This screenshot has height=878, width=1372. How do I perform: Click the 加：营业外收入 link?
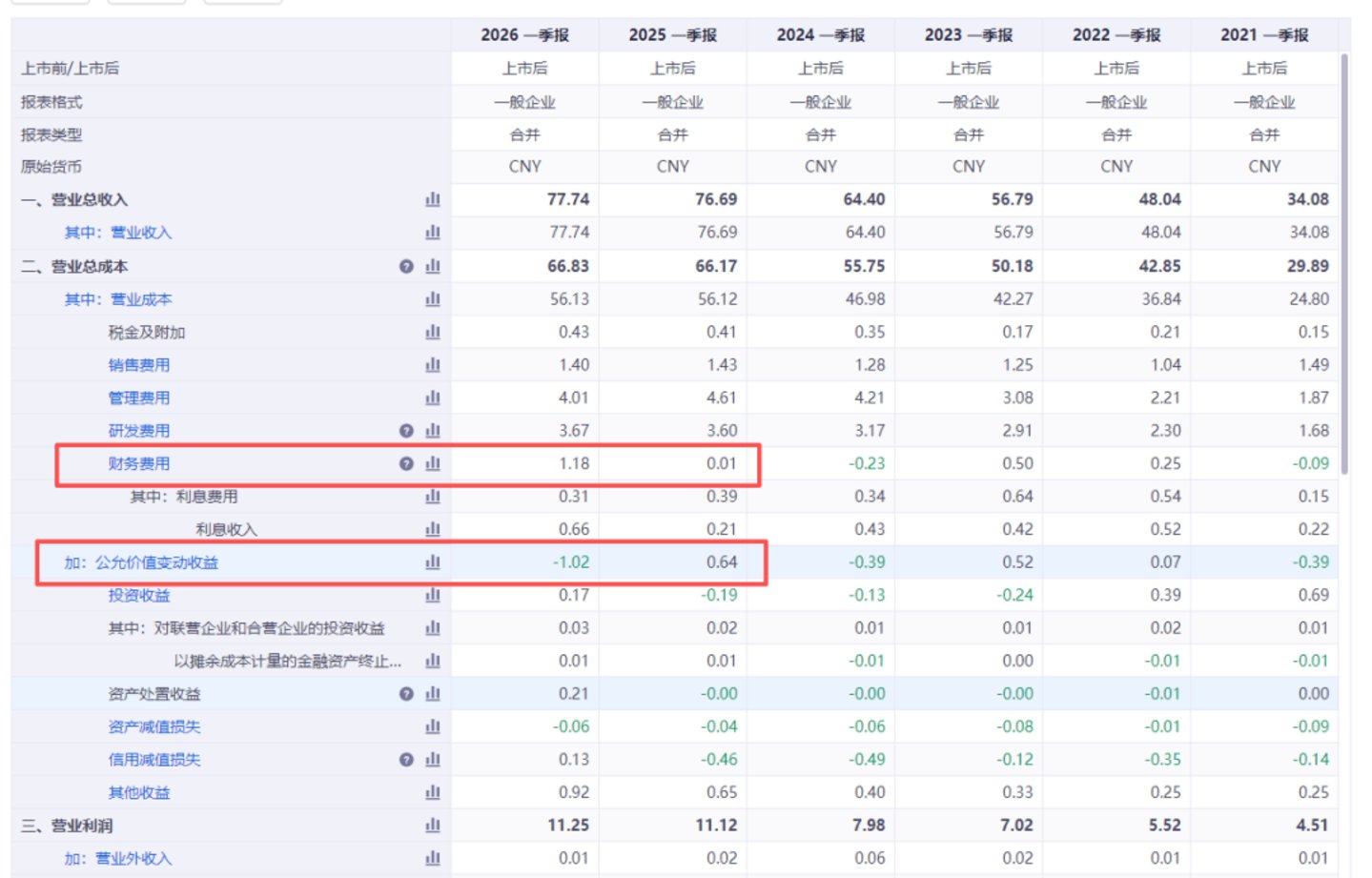point(118,858)
